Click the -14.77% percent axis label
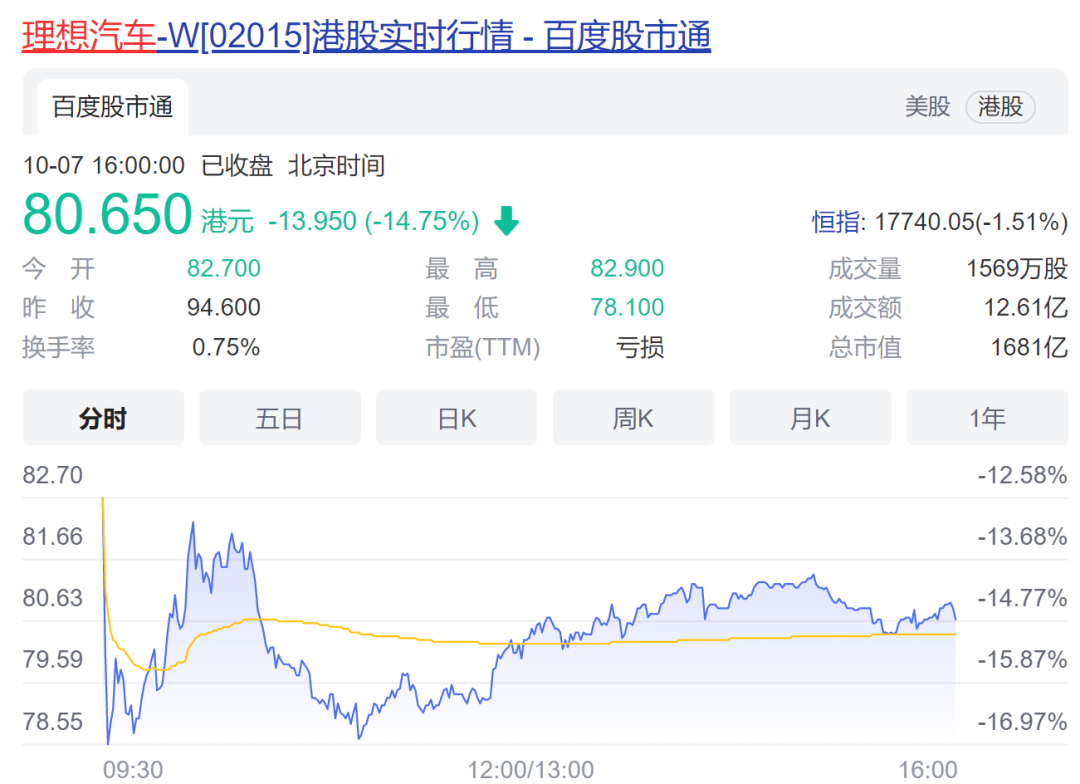Image resolution: width=1080 pixels, height=784 pixels. pyautogui.click(x=1022, y=597)
